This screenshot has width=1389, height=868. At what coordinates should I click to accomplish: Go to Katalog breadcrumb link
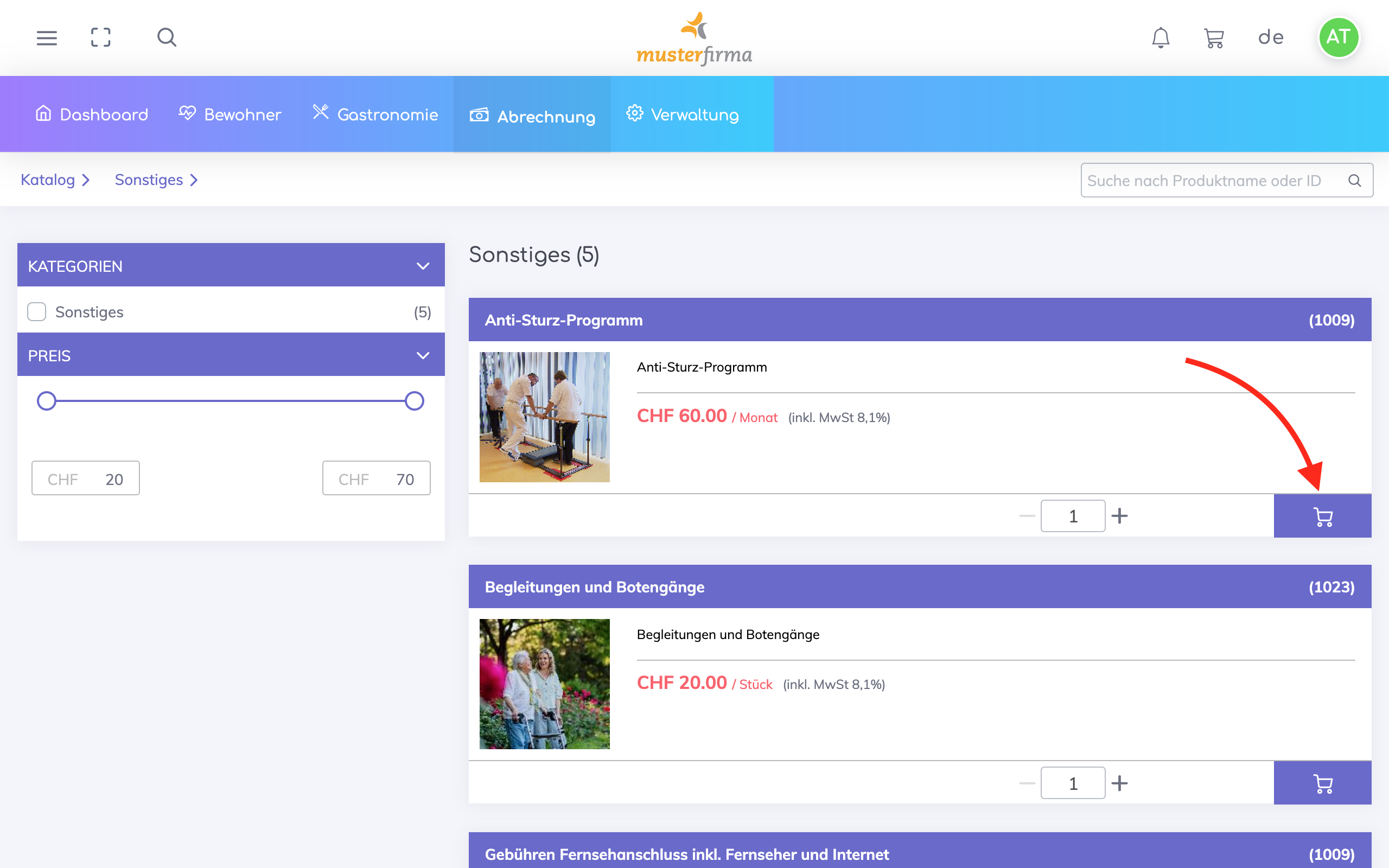click(x=48, y=180)
